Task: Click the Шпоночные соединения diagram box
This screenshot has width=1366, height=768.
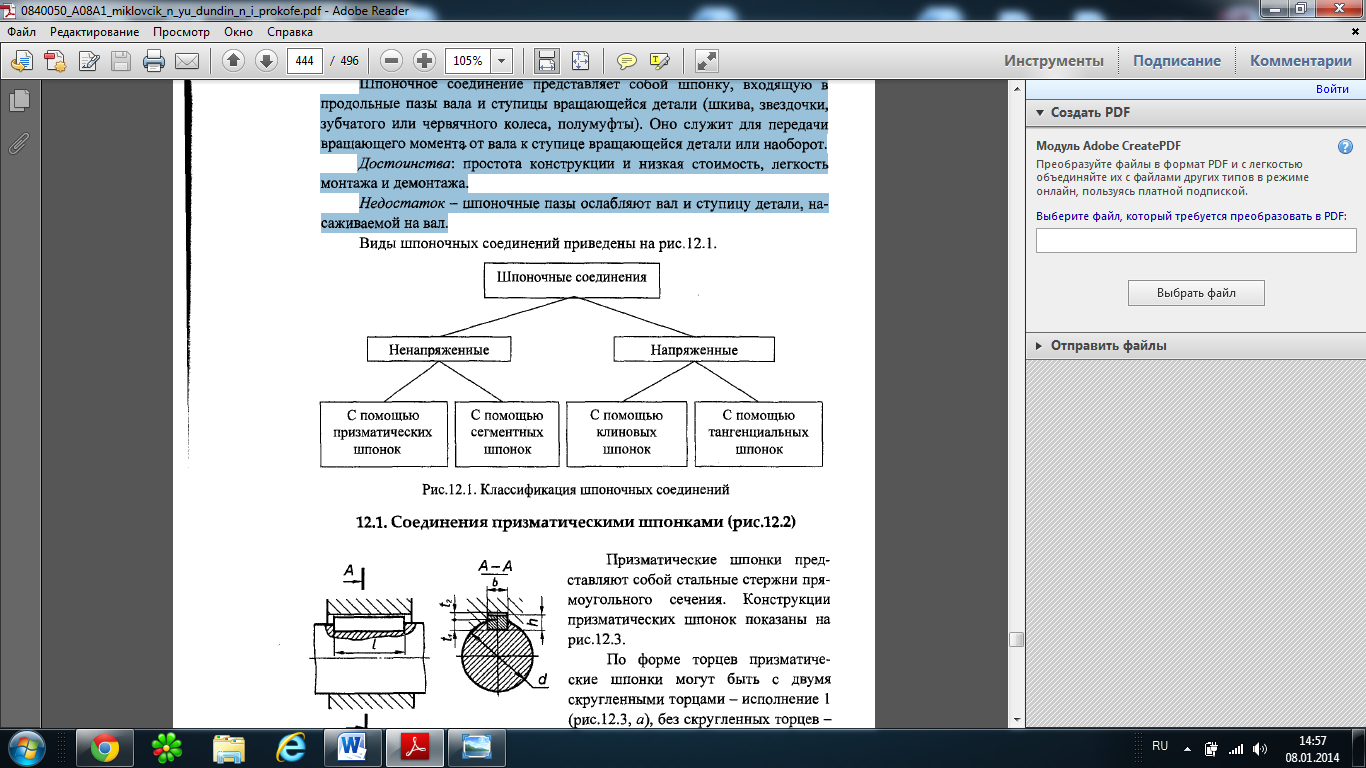Action: pos(572,280)
